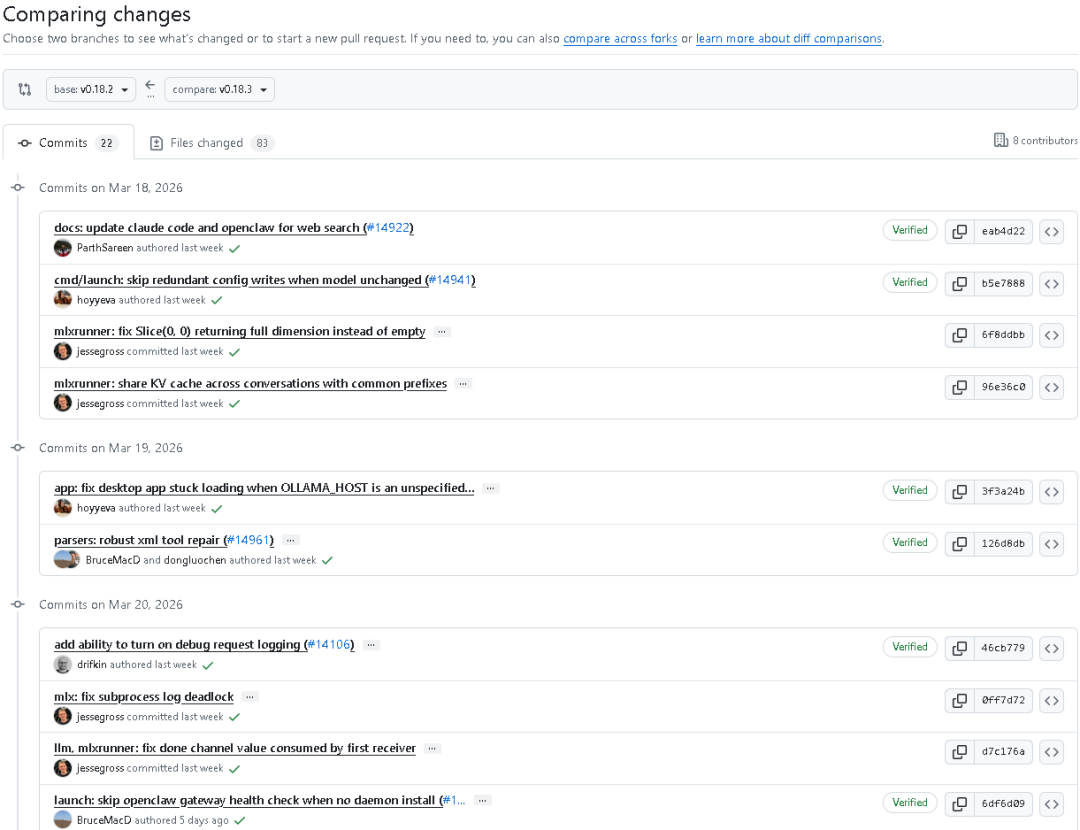
Task: Expand description of mlxrunner Slice fix commit
Action: pos(442,332)
